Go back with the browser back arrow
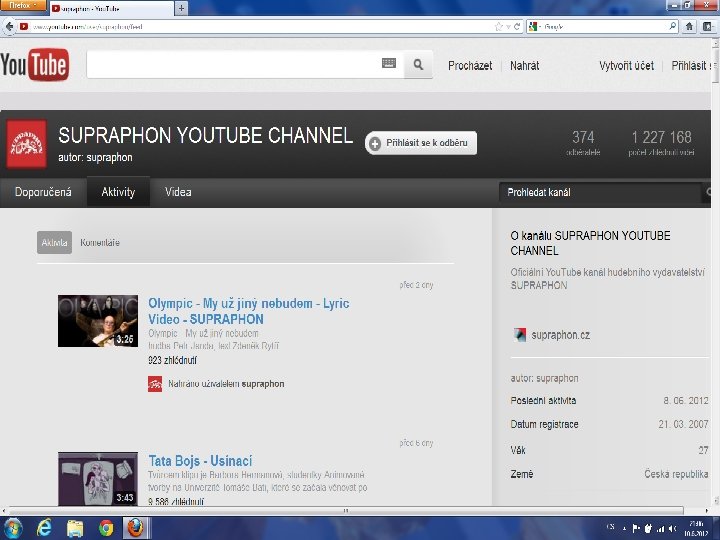 pos(9,27)
